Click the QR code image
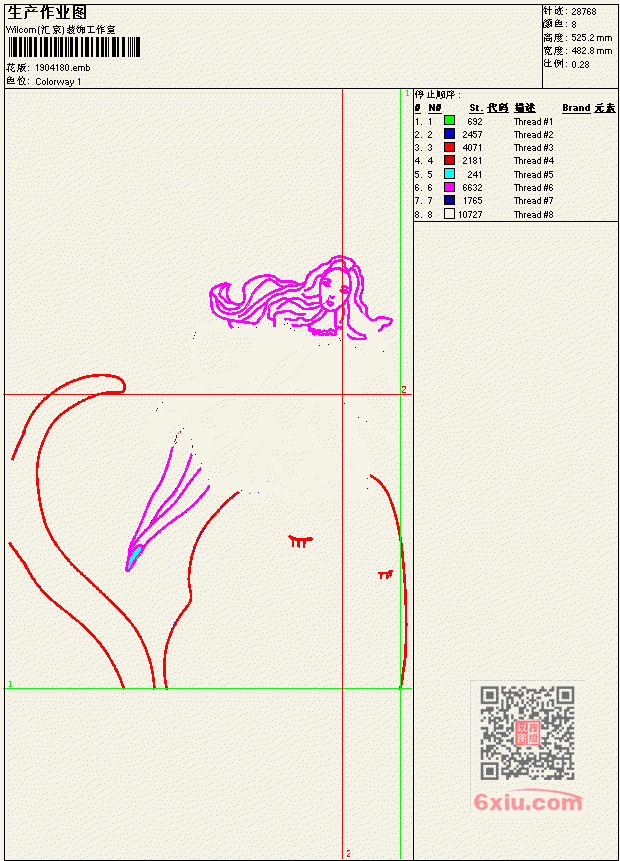The image size is (620, 861). (527, 732)
